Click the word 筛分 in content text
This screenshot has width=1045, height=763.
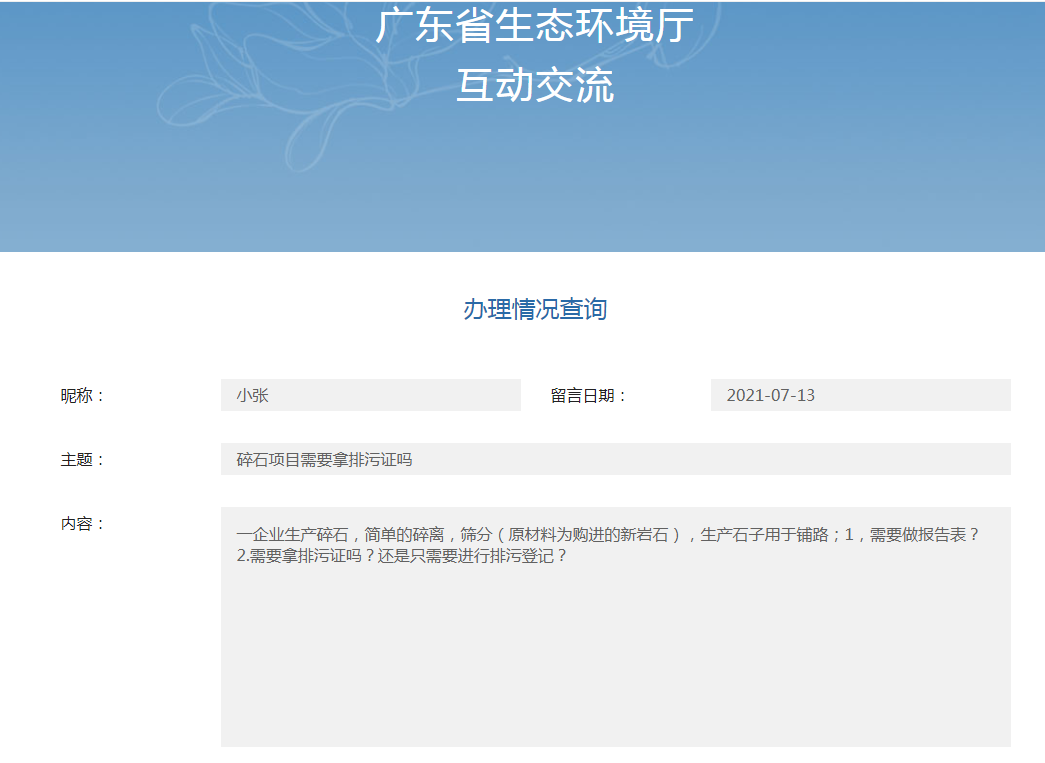click(476, 535)
